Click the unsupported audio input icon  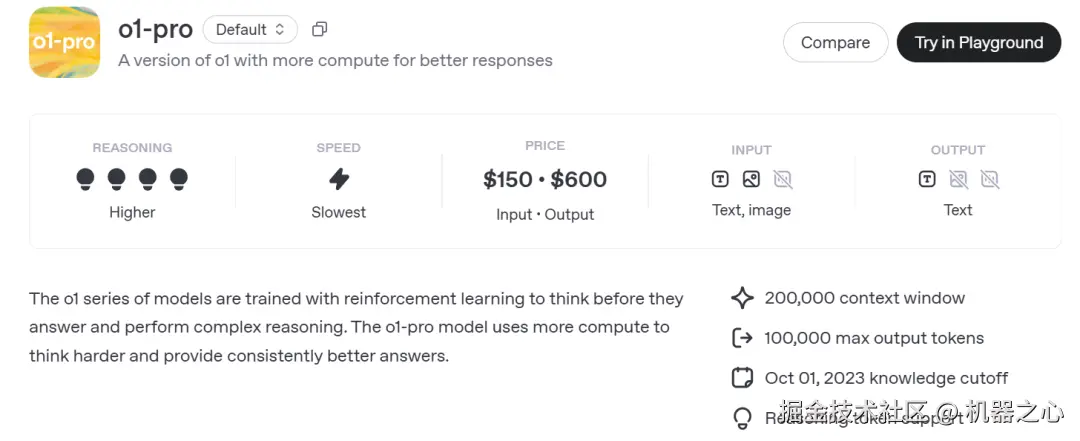(783, 180)
